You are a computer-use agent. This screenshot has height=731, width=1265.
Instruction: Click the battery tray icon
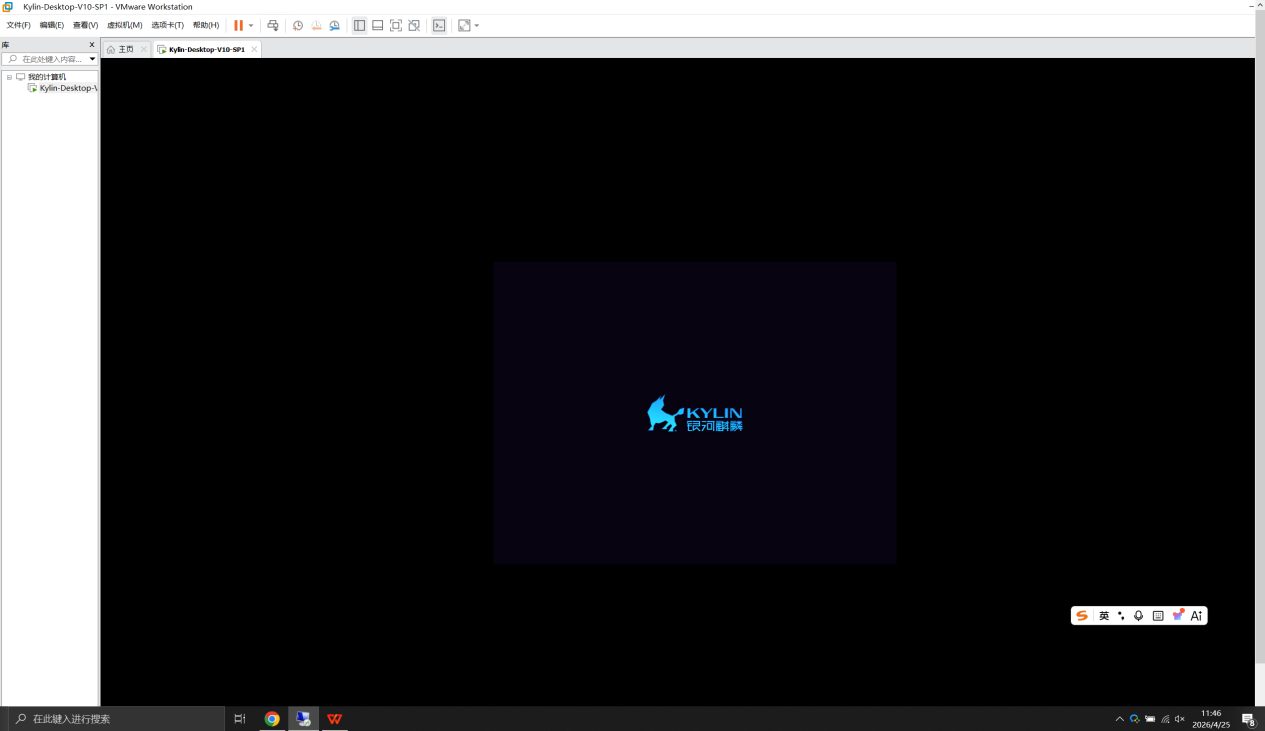1150,719
